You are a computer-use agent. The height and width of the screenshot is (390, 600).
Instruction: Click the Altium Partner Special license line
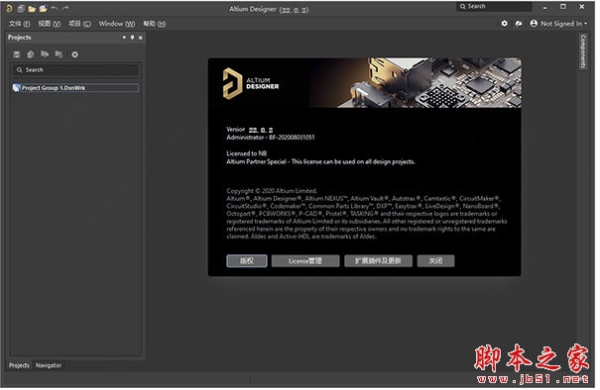[x=321, y=162]
